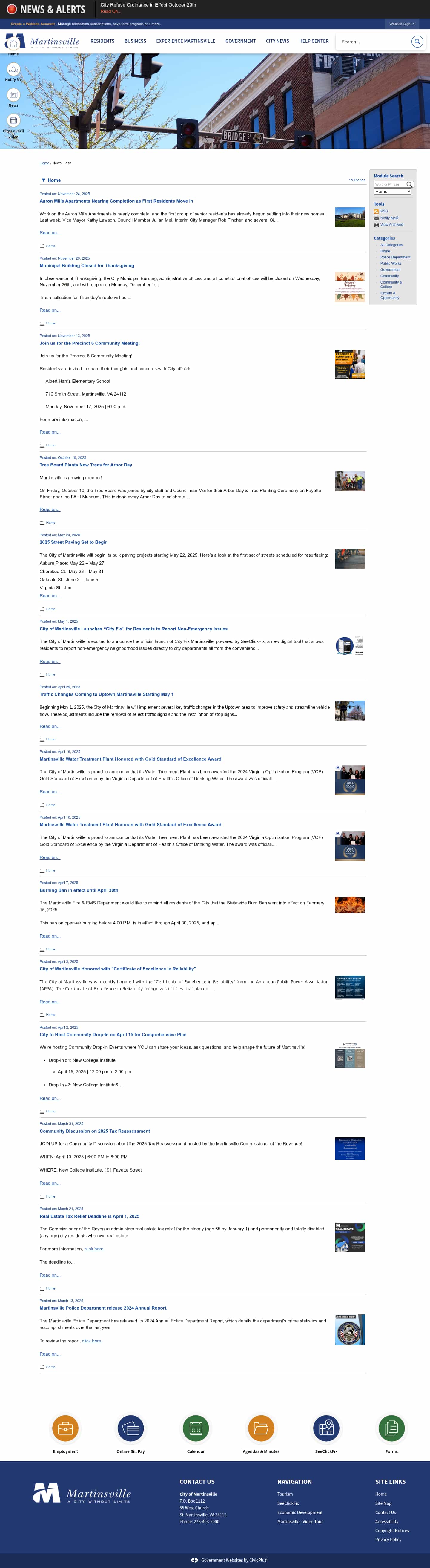Click the Home breadcrumb link
The width and height of the screenshot is (430, 1568).
click(x=44, y=163)
